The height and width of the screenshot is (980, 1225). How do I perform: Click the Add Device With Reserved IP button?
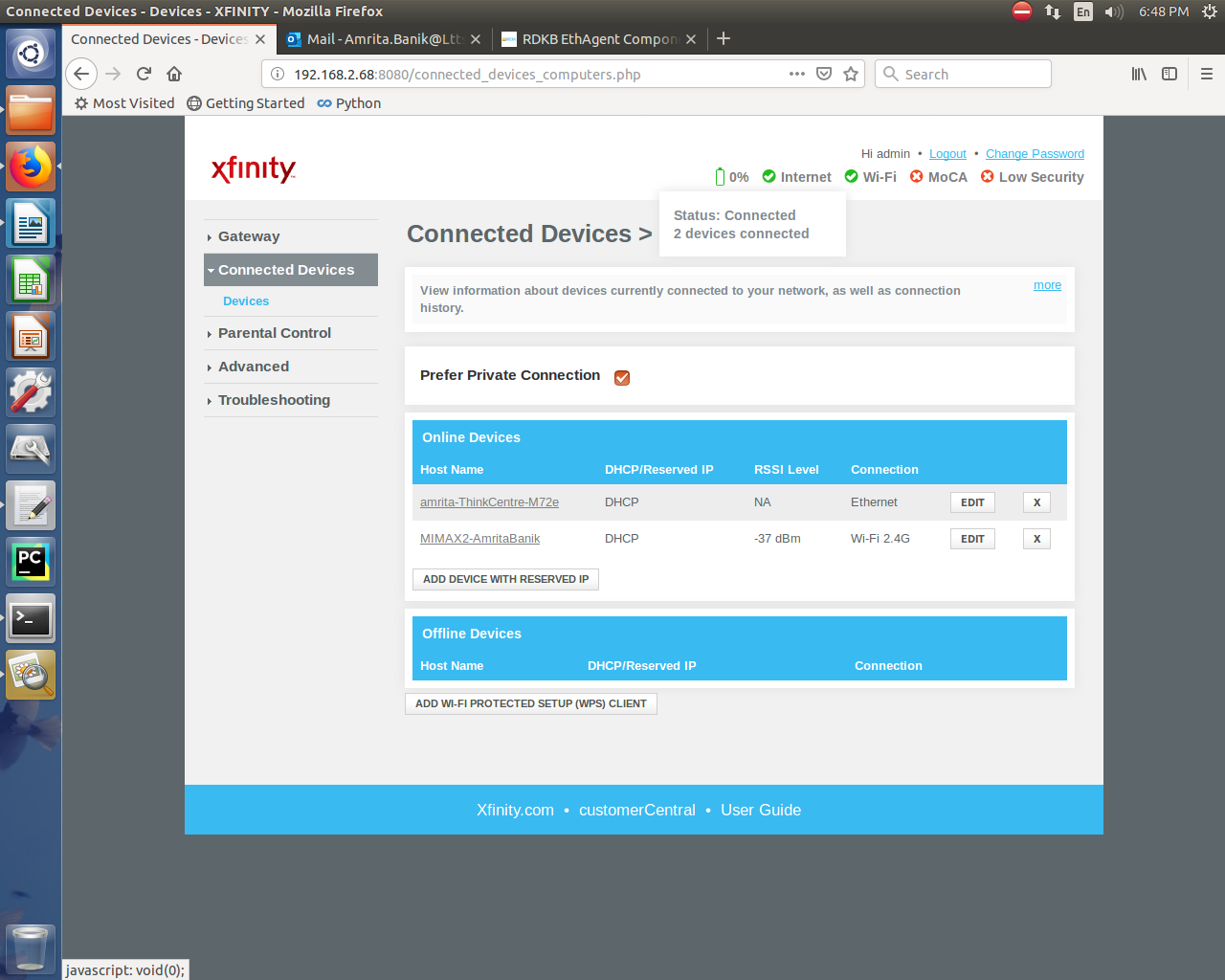click(x=505, y=579)
